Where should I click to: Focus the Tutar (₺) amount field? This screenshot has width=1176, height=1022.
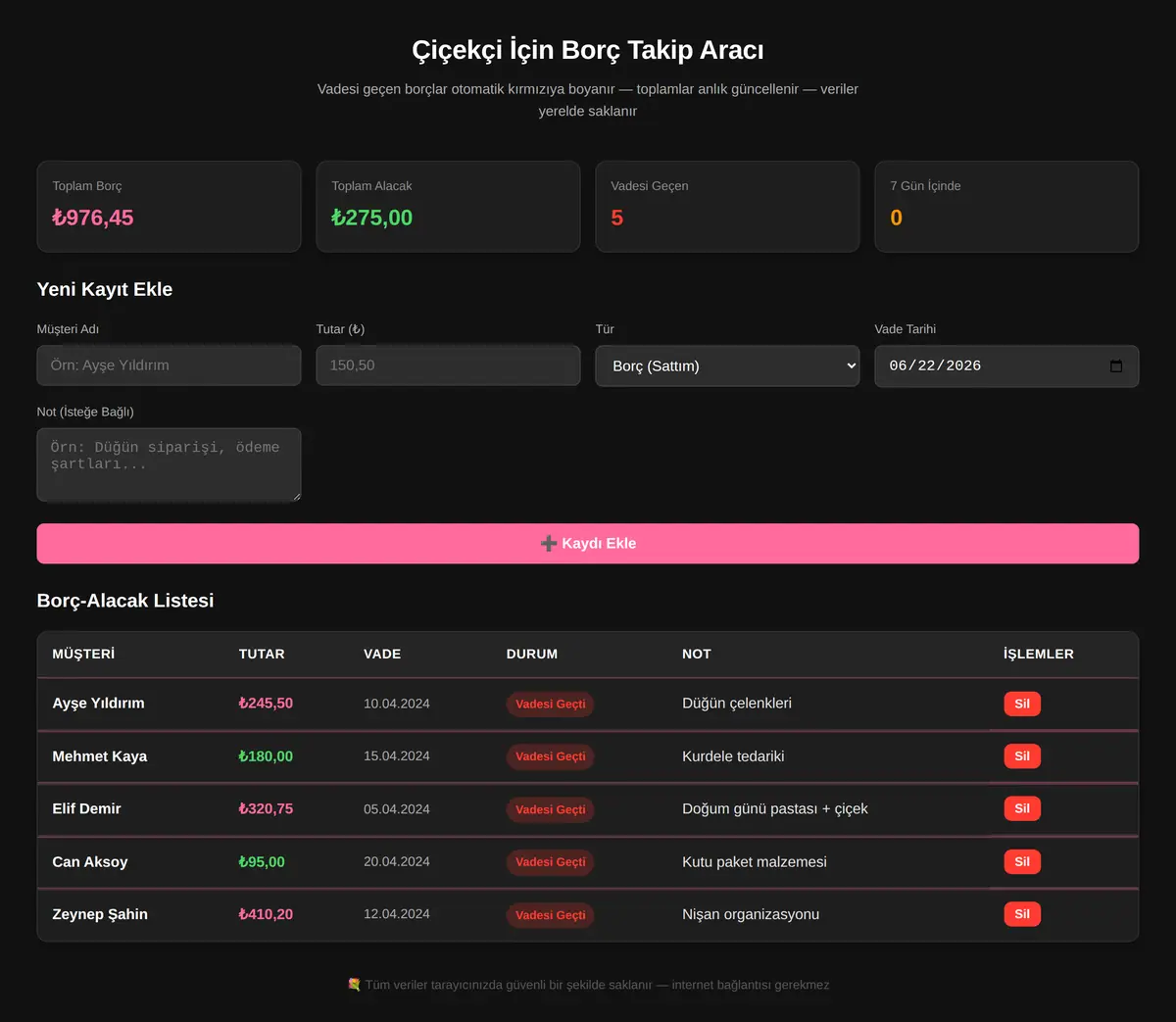point(448,365)
